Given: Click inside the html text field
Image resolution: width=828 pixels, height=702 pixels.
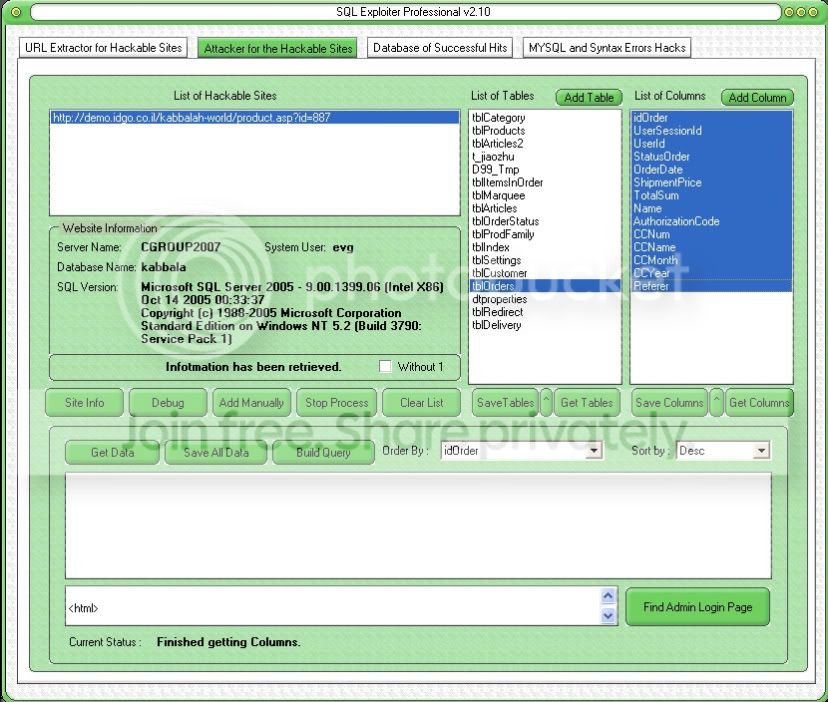Looking at the screenshot, I should tap(334, 607).
